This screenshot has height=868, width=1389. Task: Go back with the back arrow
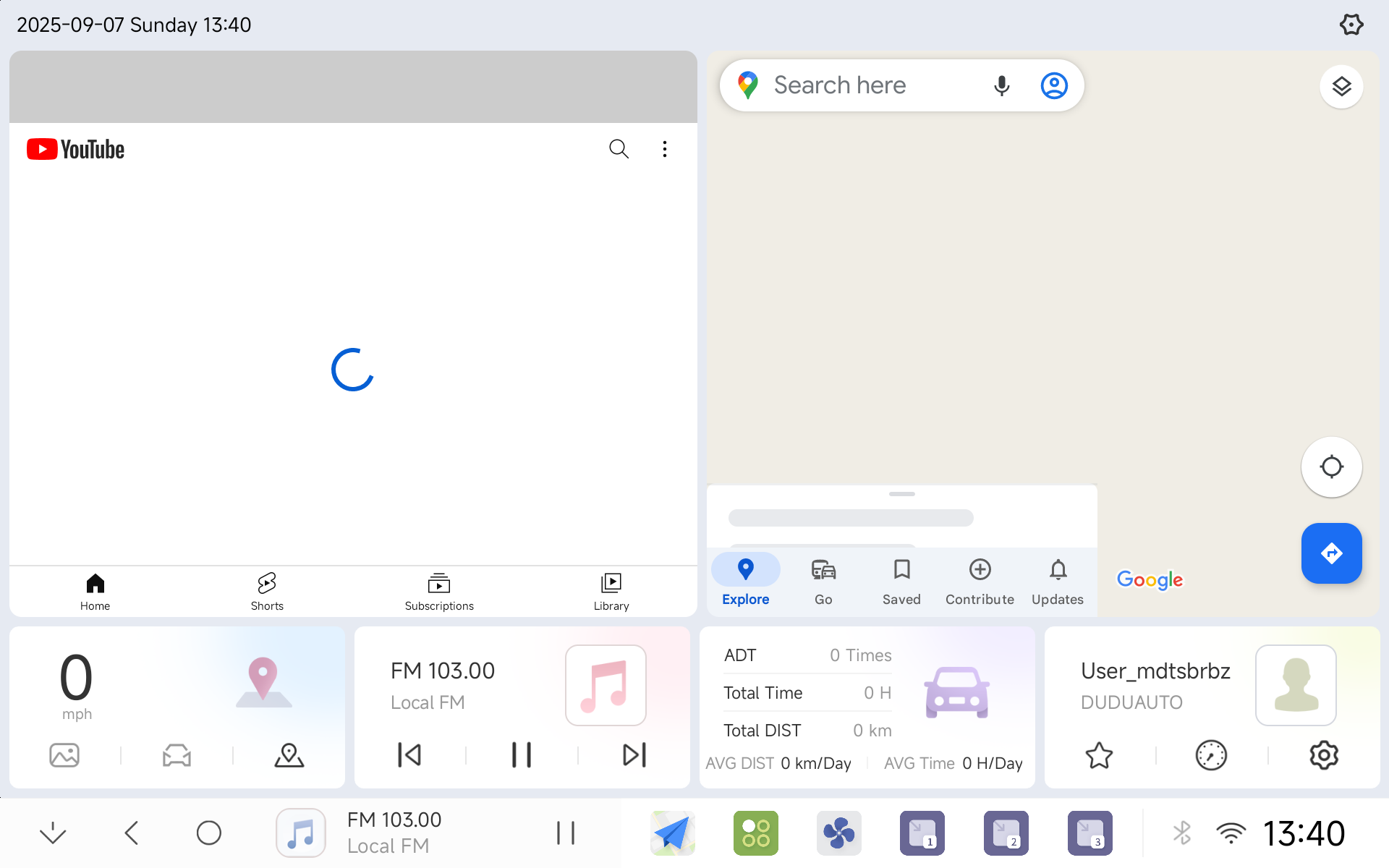click(132, 833)
